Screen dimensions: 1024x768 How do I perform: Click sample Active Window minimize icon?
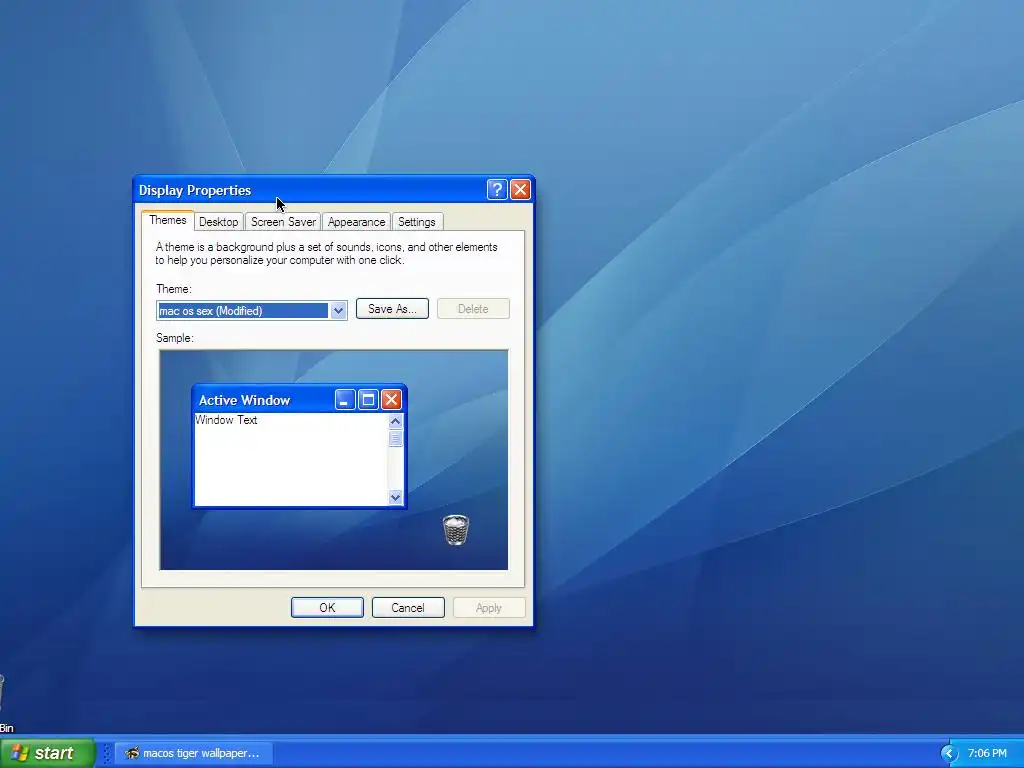pos(345,400)
